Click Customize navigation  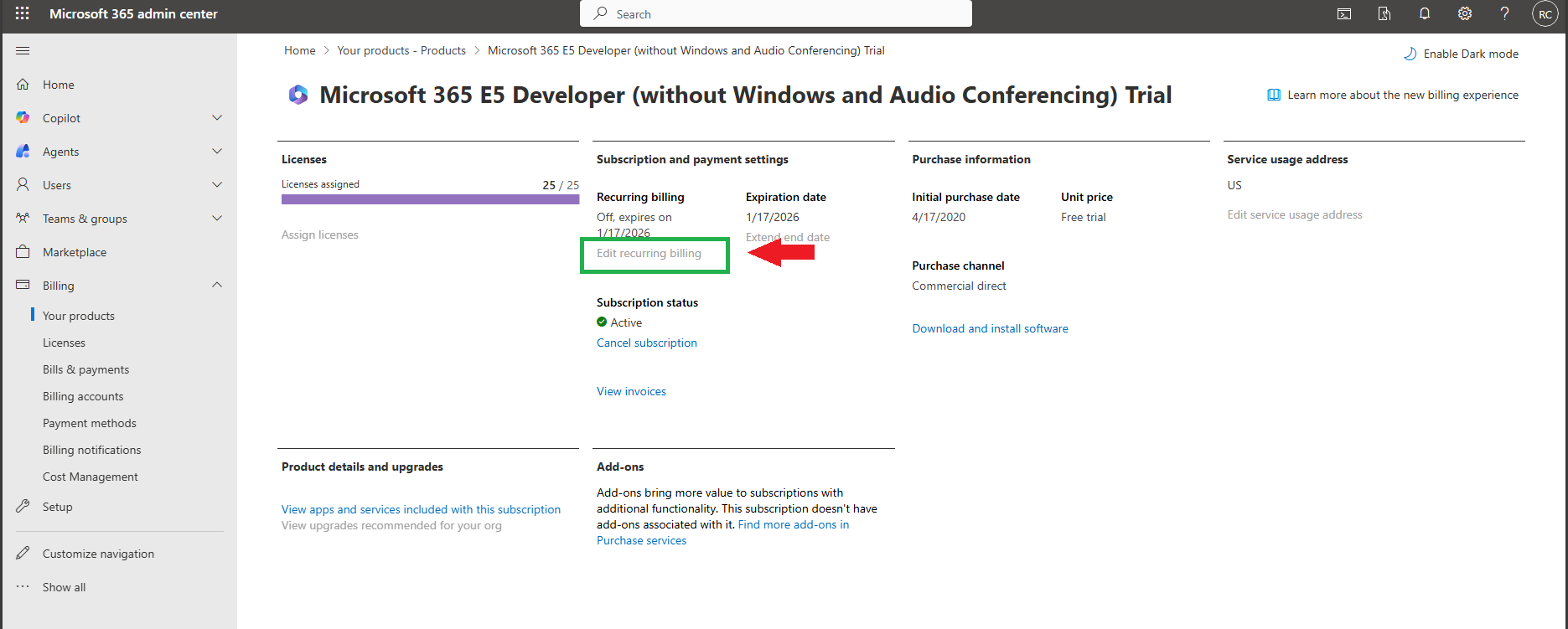(x=98, y=554)
